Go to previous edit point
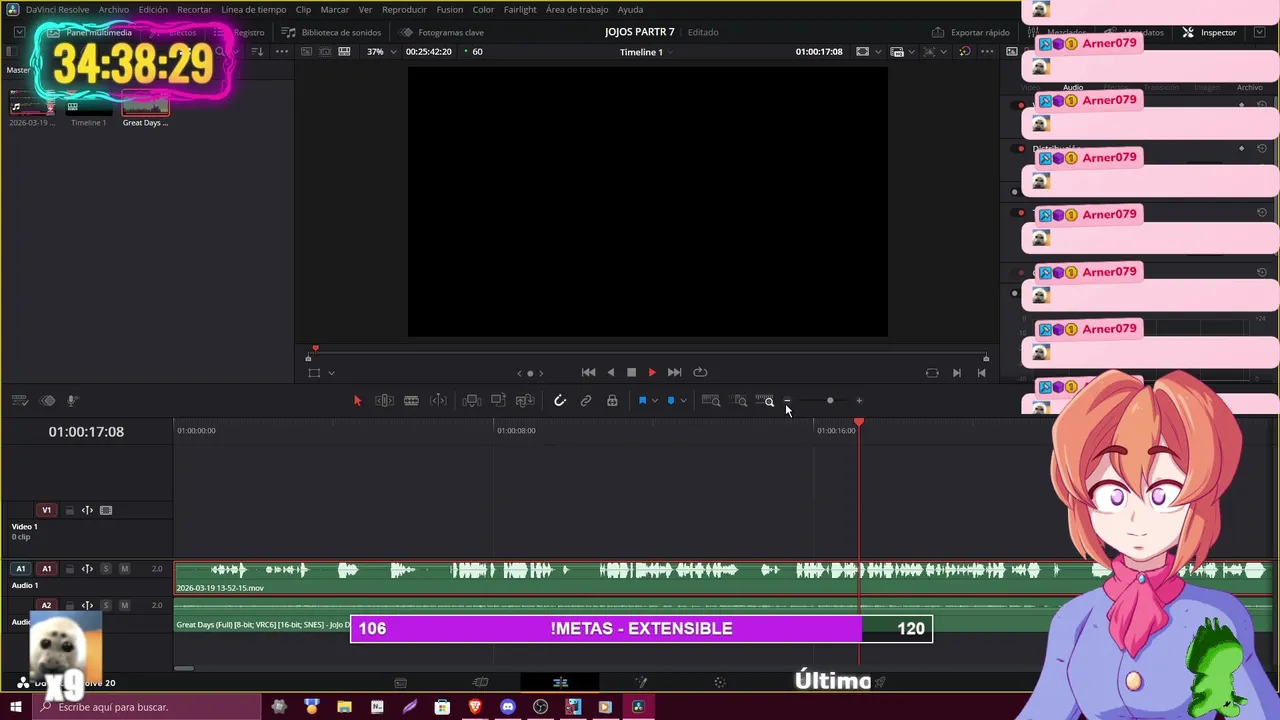 pos(981,373)
